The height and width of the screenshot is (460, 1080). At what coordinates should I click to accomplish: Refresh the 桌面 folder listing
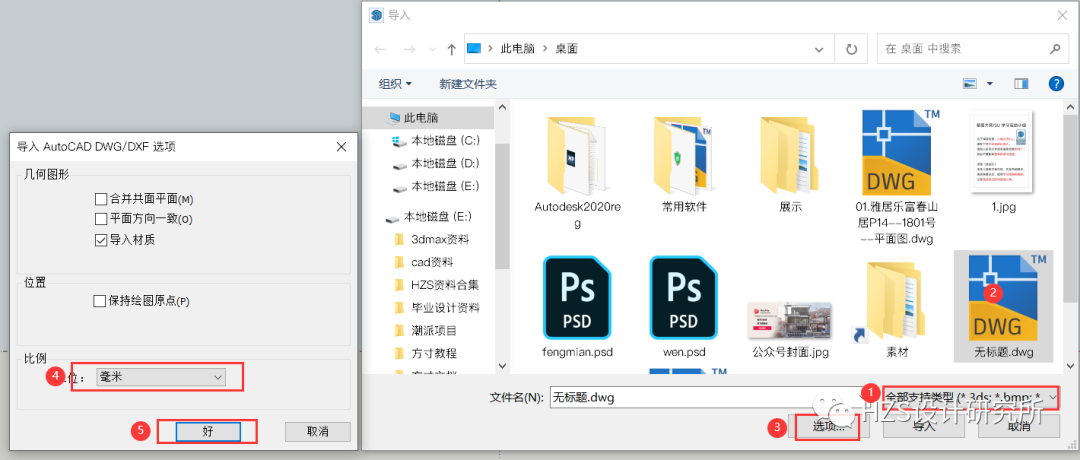click(x=851, y=49)
